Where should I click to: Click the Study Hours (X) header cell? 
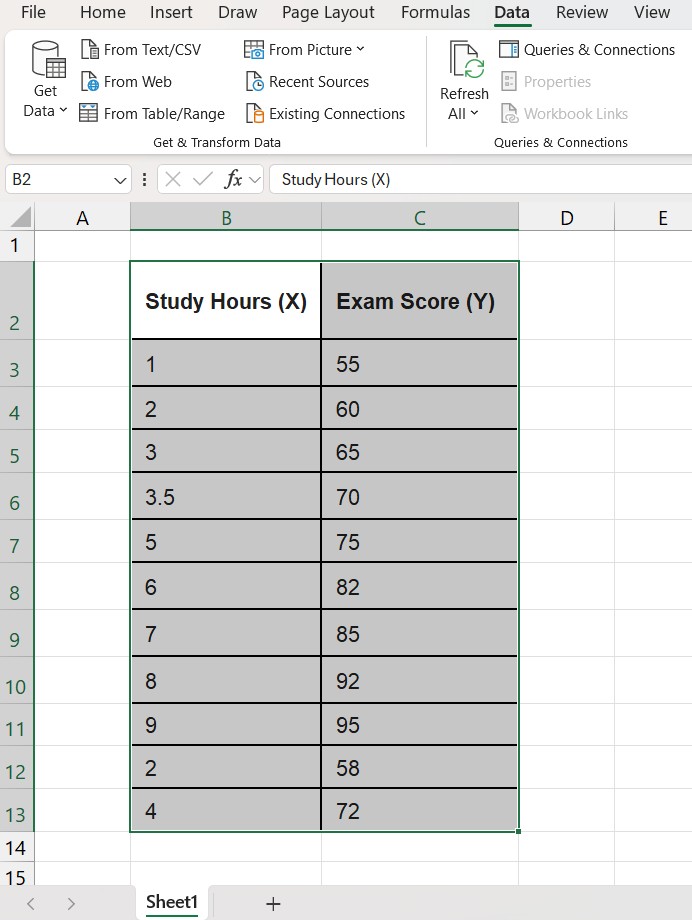(226, 300)
